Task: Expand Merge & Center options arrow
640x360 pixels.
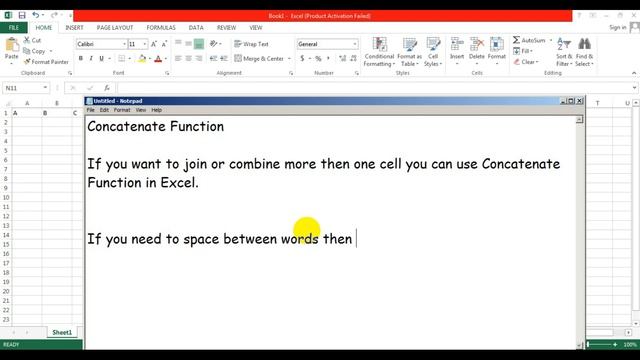Action: tap(289, 59)
